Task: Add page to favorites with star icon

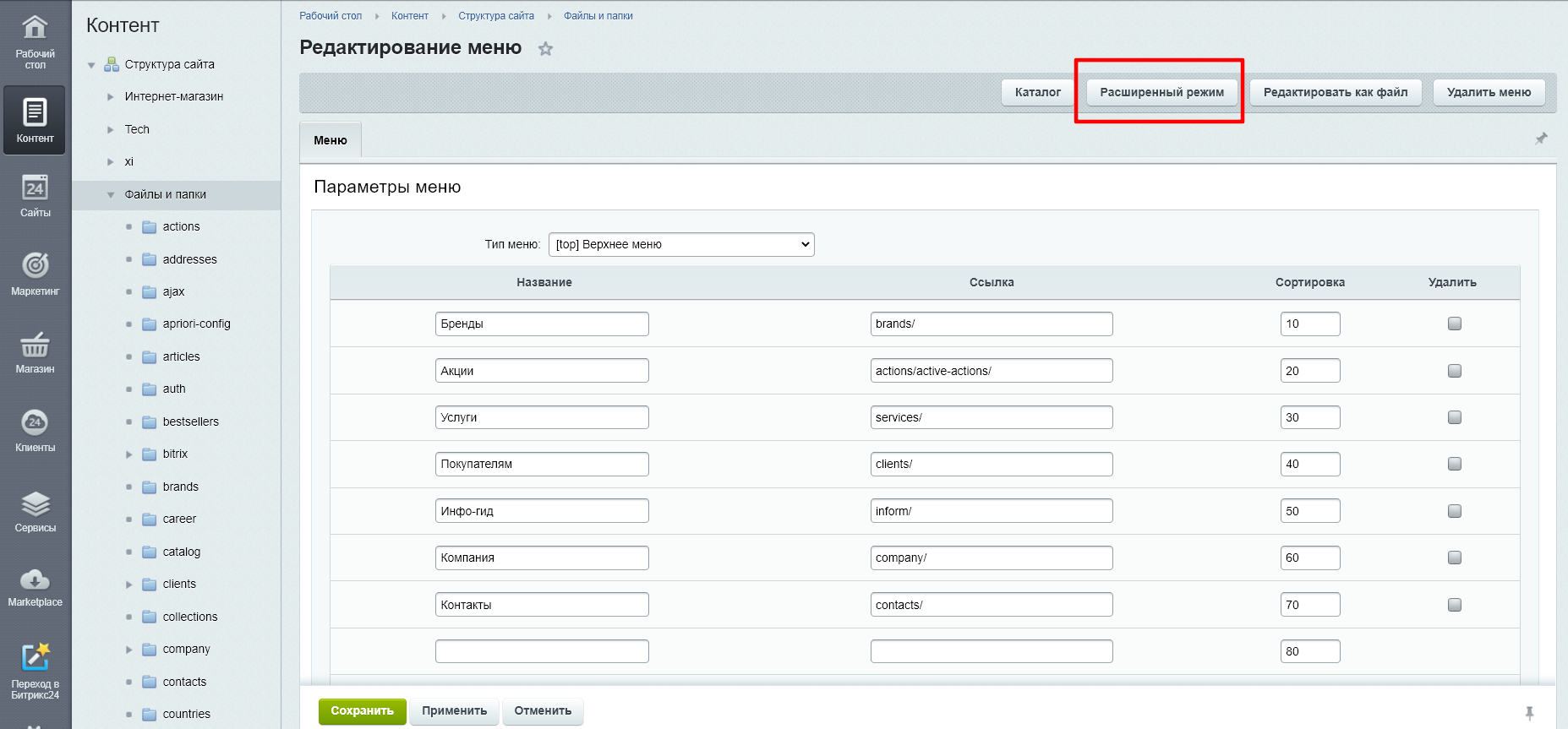Action: [546, 49]
